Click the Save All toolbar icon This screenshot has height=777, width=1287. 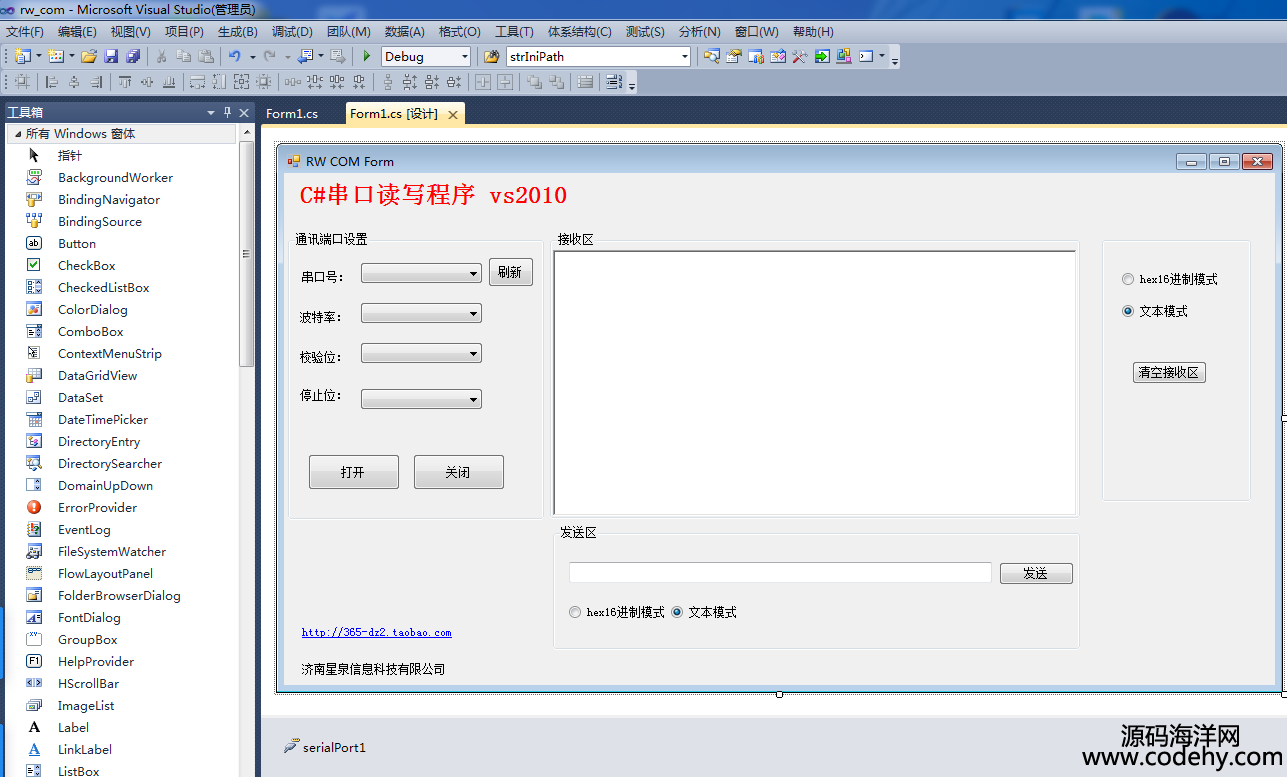tap(133, 57)
